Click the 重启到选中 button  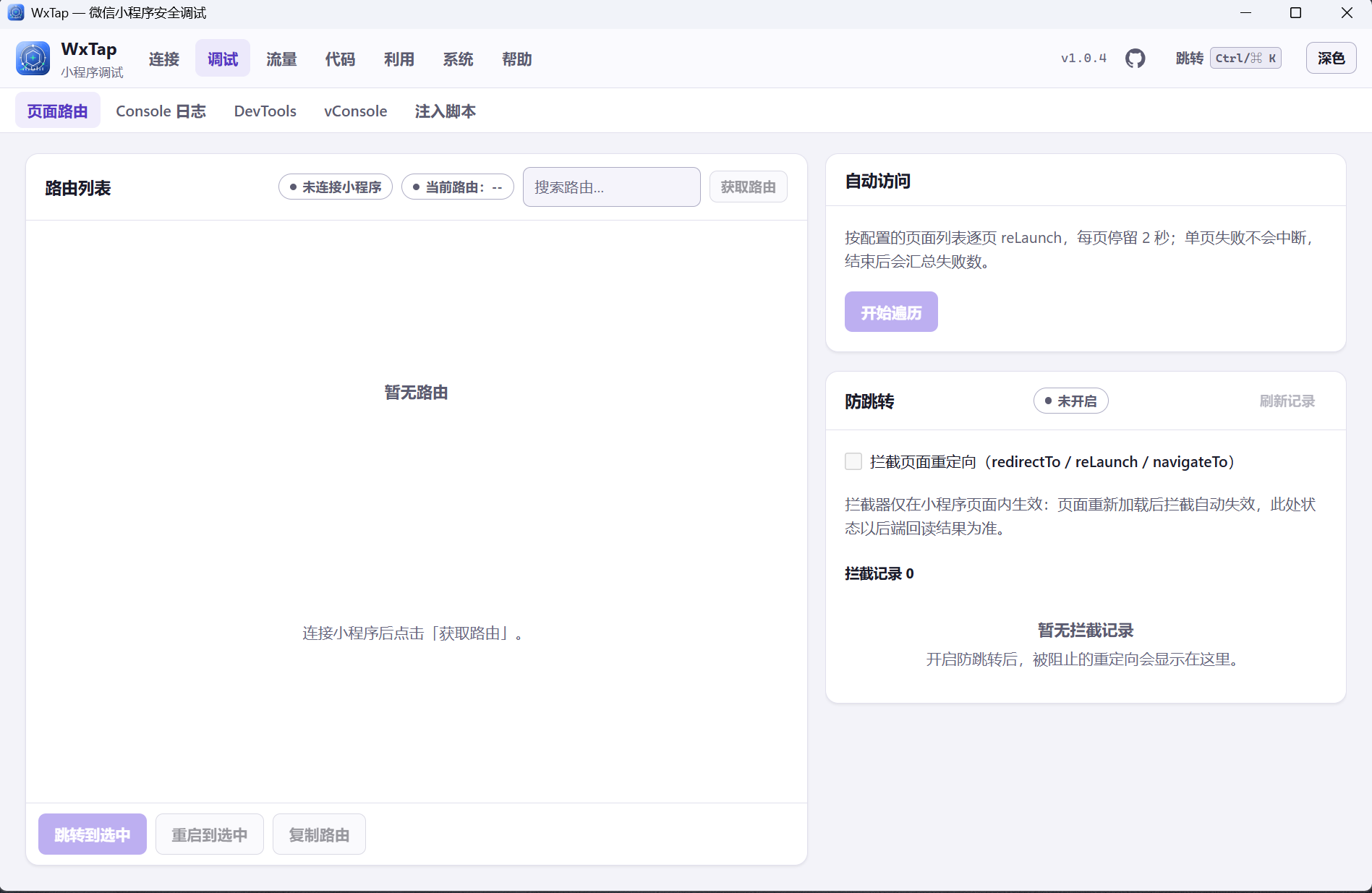[x=210, y=834]
